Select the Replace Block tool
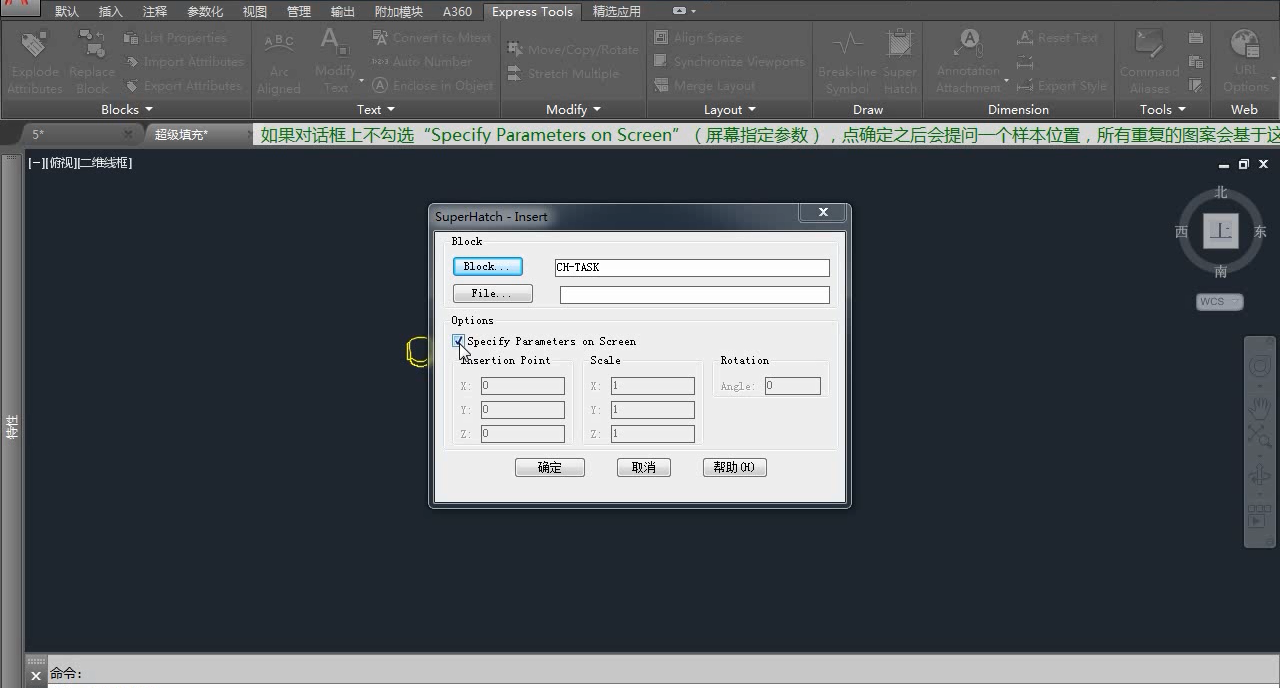Viewport: 1280px width, 688px height. pos(92,62)
